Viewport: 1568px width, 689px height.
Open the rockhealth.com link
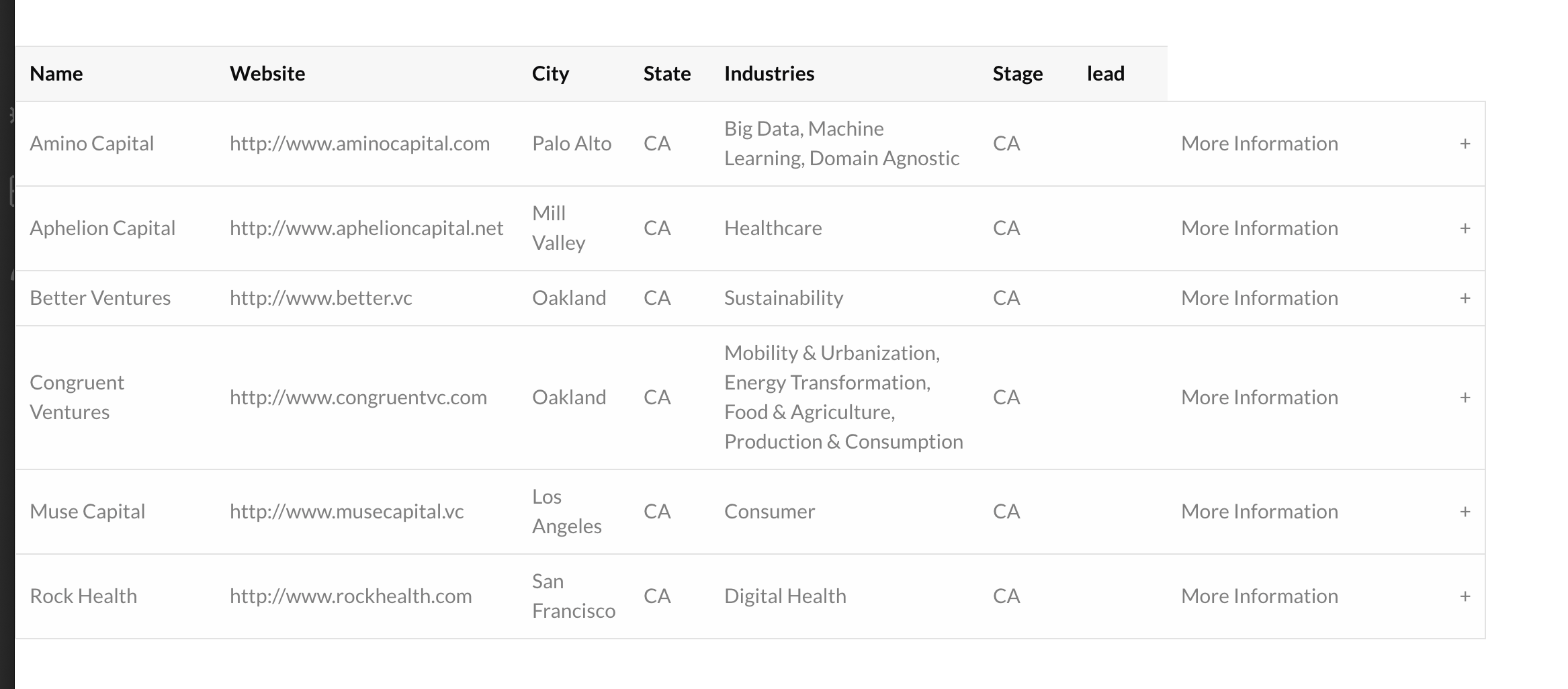point(351,596)
